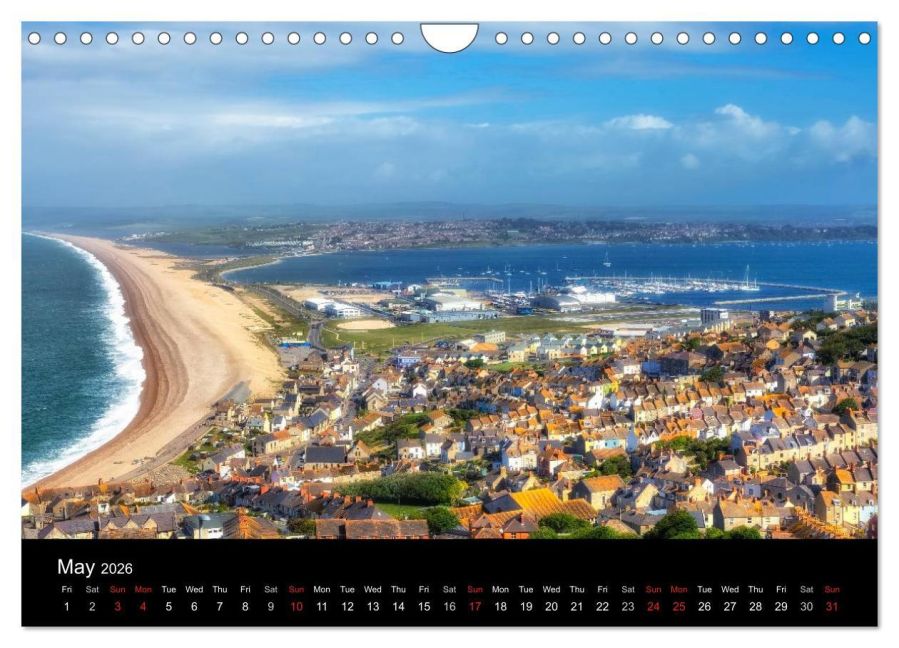Select date 22
The image size is (899, 648).
pyautogui.click(x=602, y=607)
